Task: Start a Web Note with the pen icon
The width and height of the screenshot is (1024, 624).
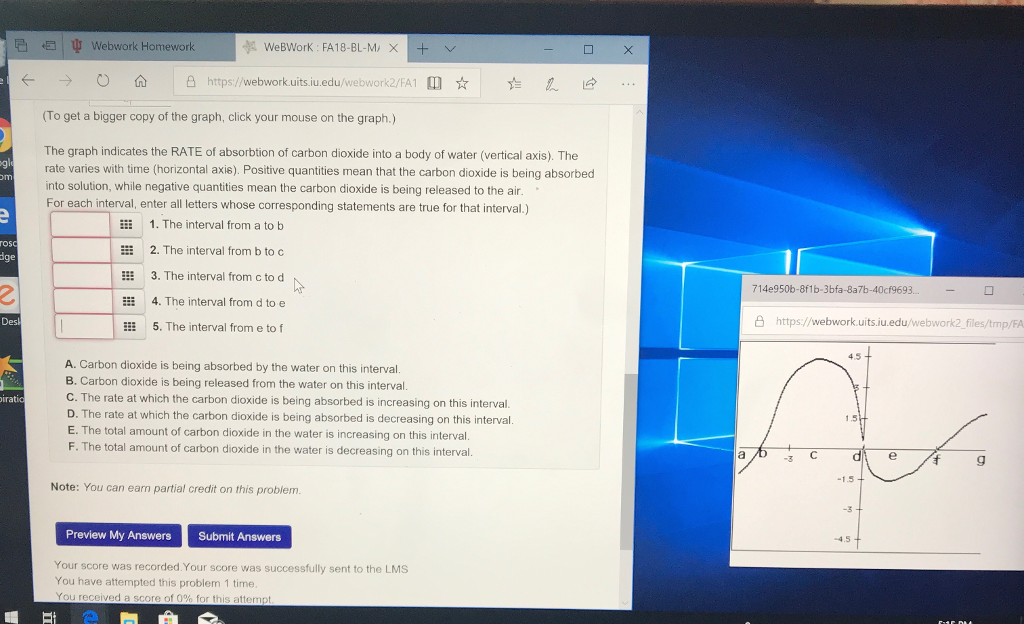Action: coord(551,83)
